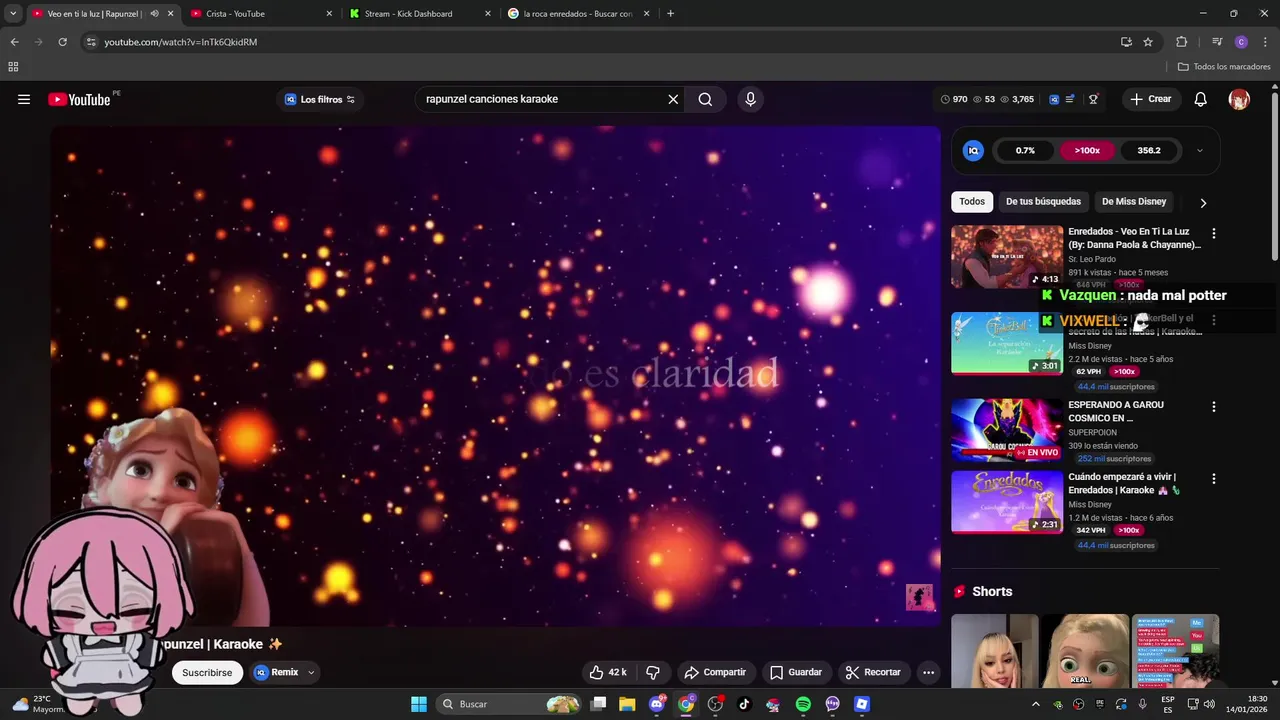Open options for Enredados Veo En Ti video
Image resolution: width=1280 pixels, height=720 pixels.
coord(1214,233)
